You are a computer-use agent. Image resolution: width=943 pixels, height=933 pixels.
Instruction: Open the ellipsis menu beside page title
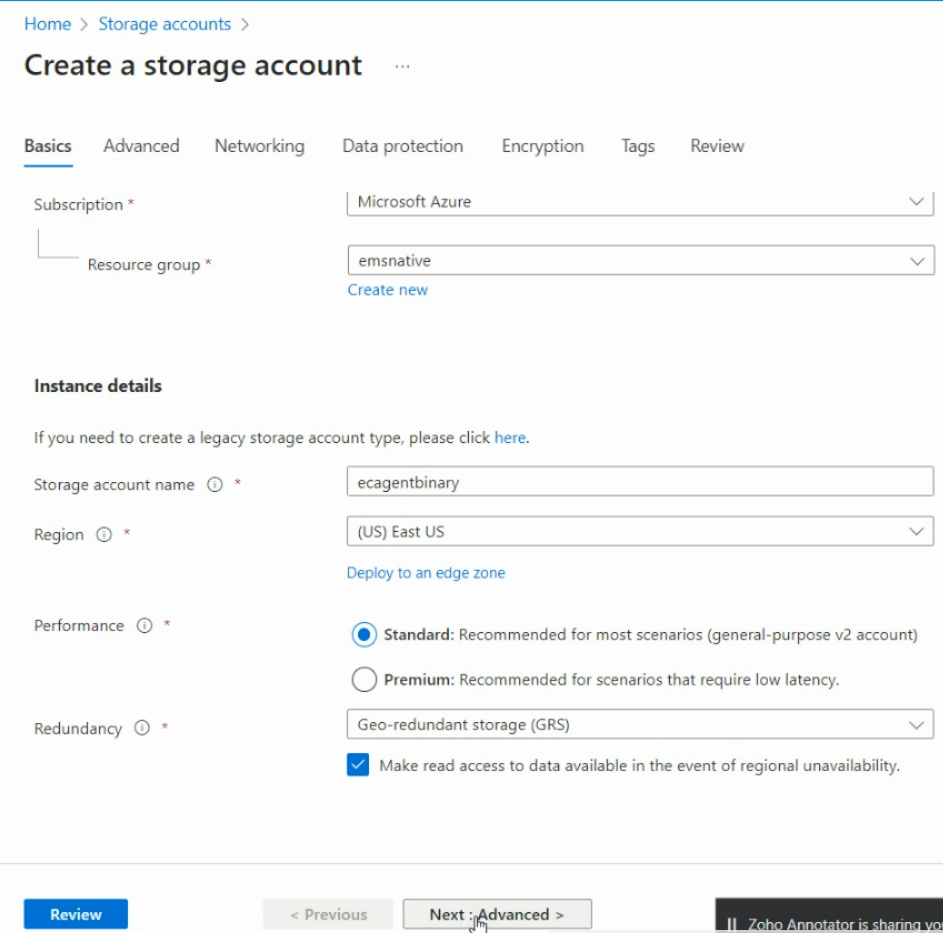[402, 66]
